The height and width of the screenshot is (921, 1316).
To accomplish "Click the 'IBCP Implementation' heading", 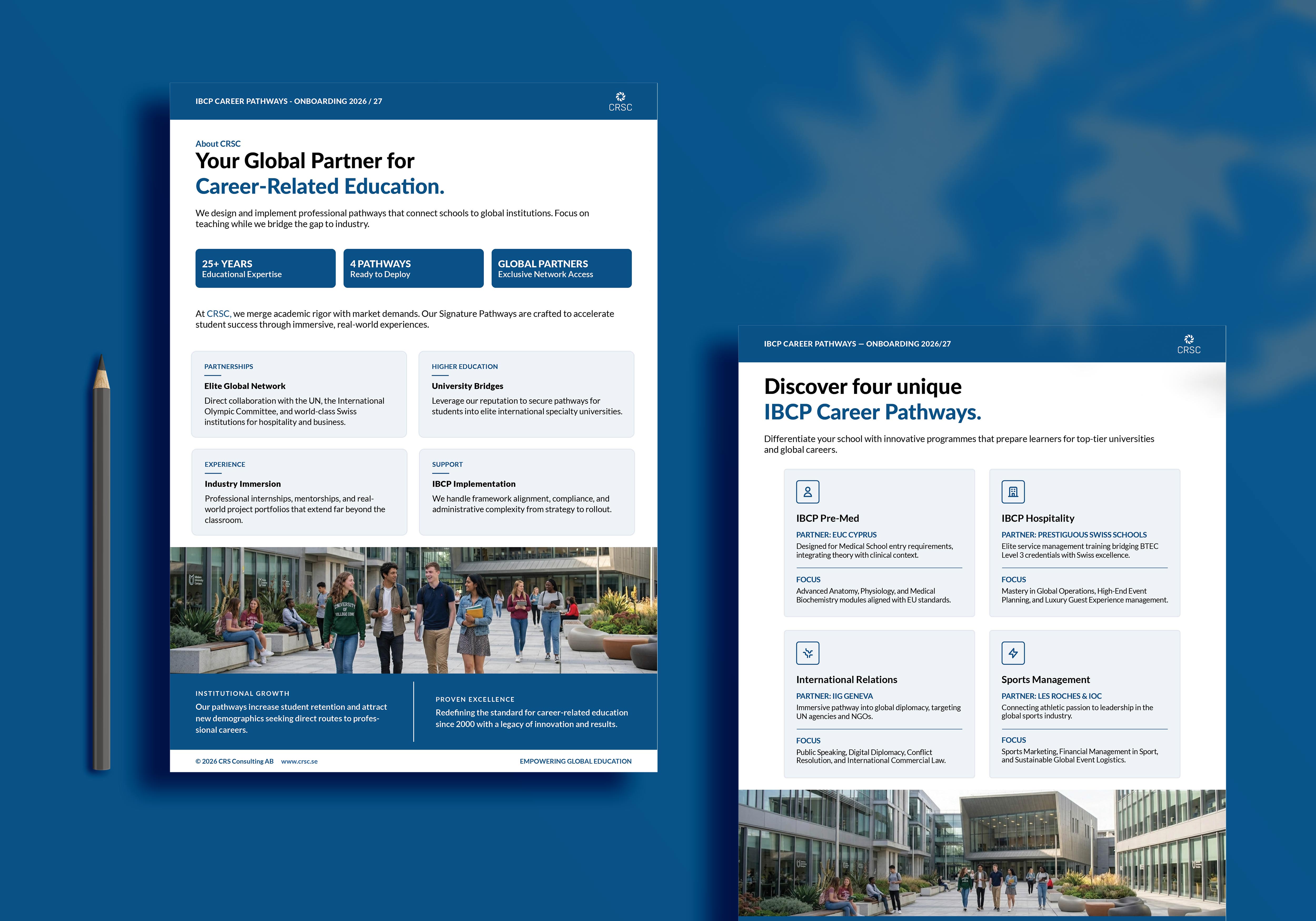I will [x=474, y=484].
